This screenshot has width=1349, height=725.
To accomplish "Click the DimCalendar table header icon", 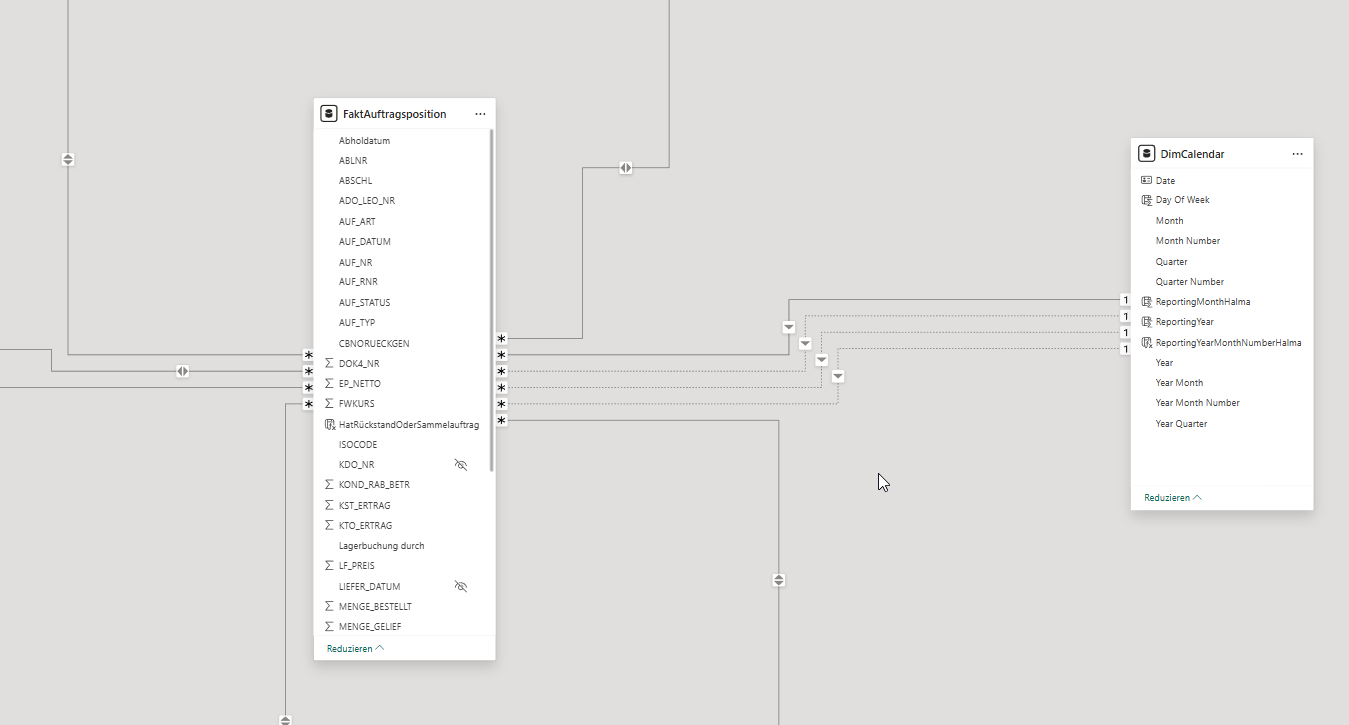I will click(x=1146, y=154).
